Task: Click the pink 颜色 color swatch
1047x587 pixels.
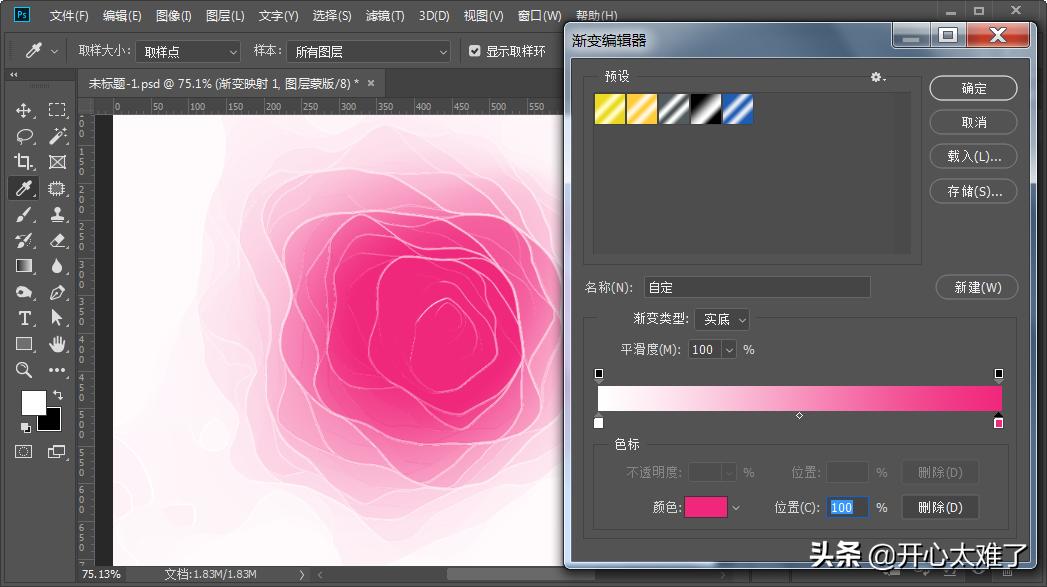Action: pos(707,507)
